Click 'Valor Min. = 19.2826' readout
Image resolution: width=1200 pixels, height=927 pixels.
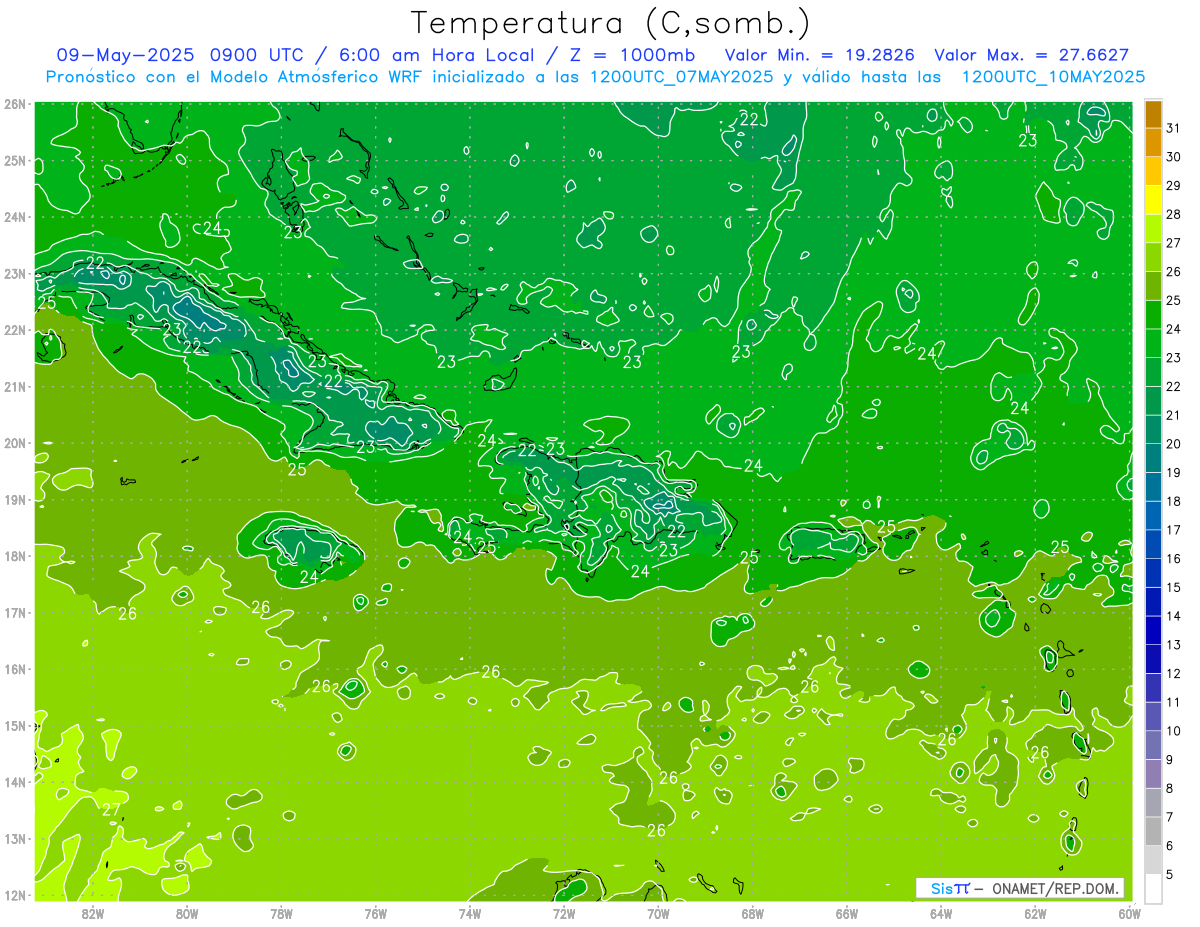(821, 55)
